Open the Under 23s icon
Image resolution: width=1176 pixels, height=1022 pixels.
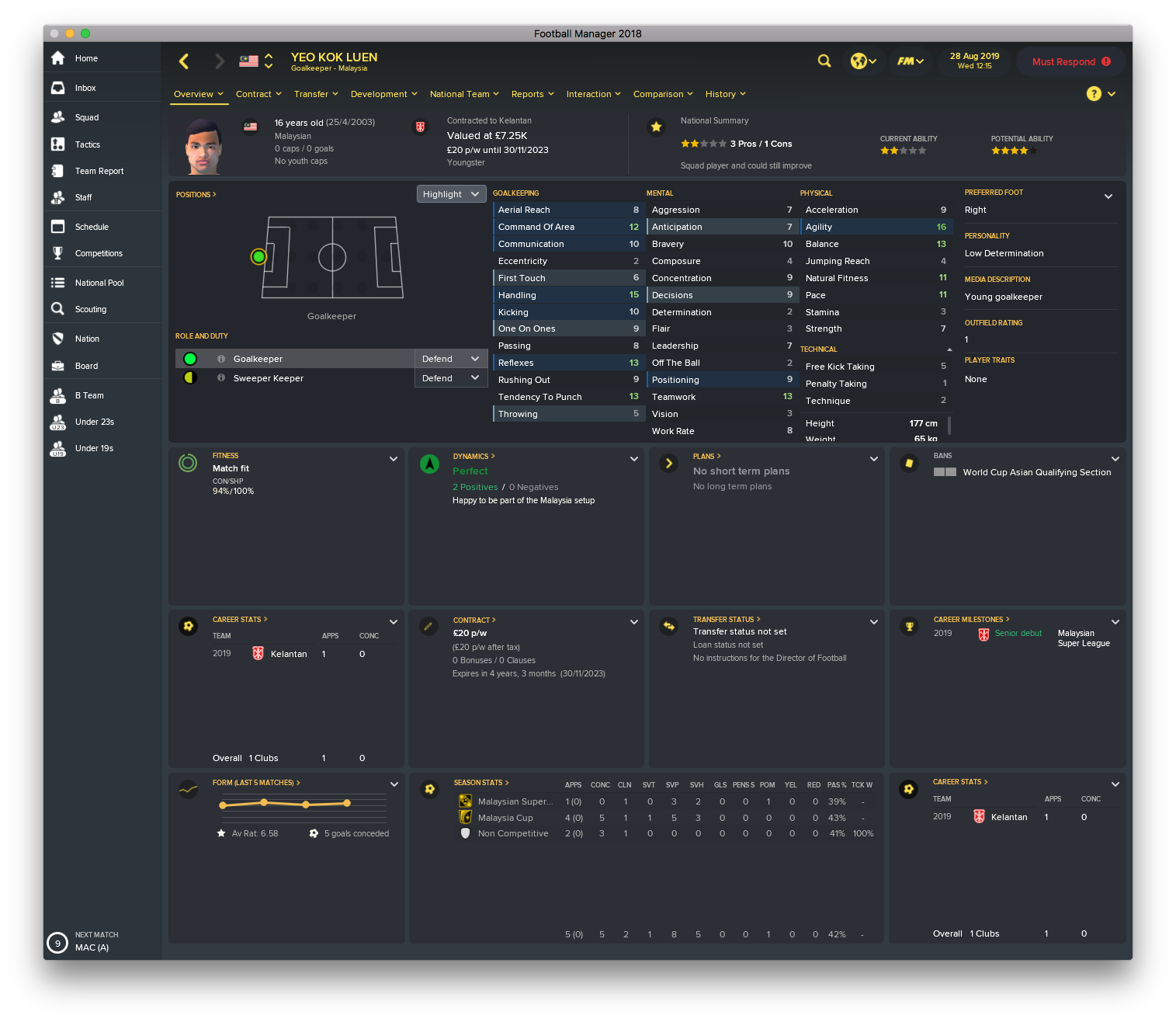coord(57,422)
